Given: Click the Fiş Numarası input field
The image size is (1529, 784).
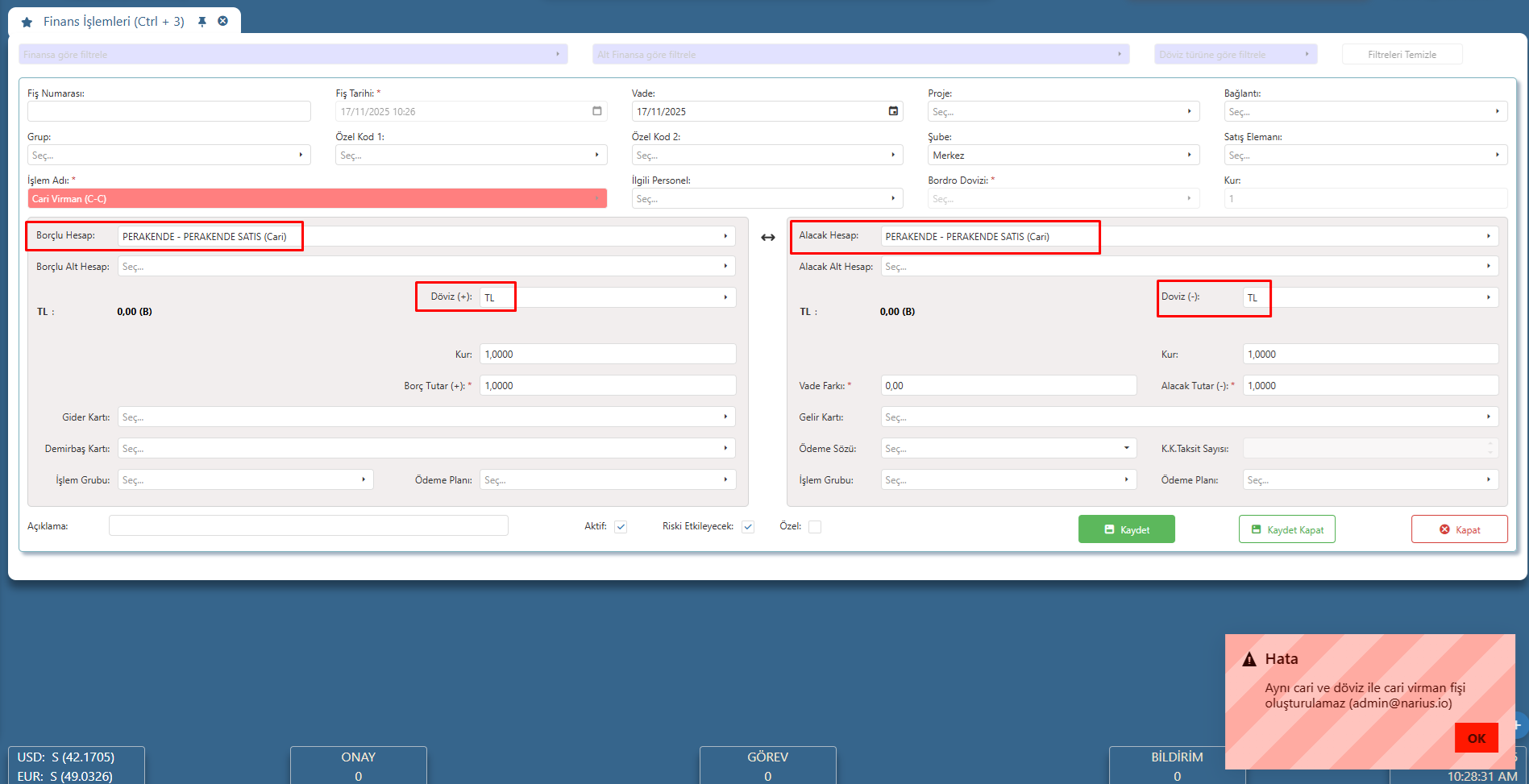Looking at the screenshot, I should [169, 111].
